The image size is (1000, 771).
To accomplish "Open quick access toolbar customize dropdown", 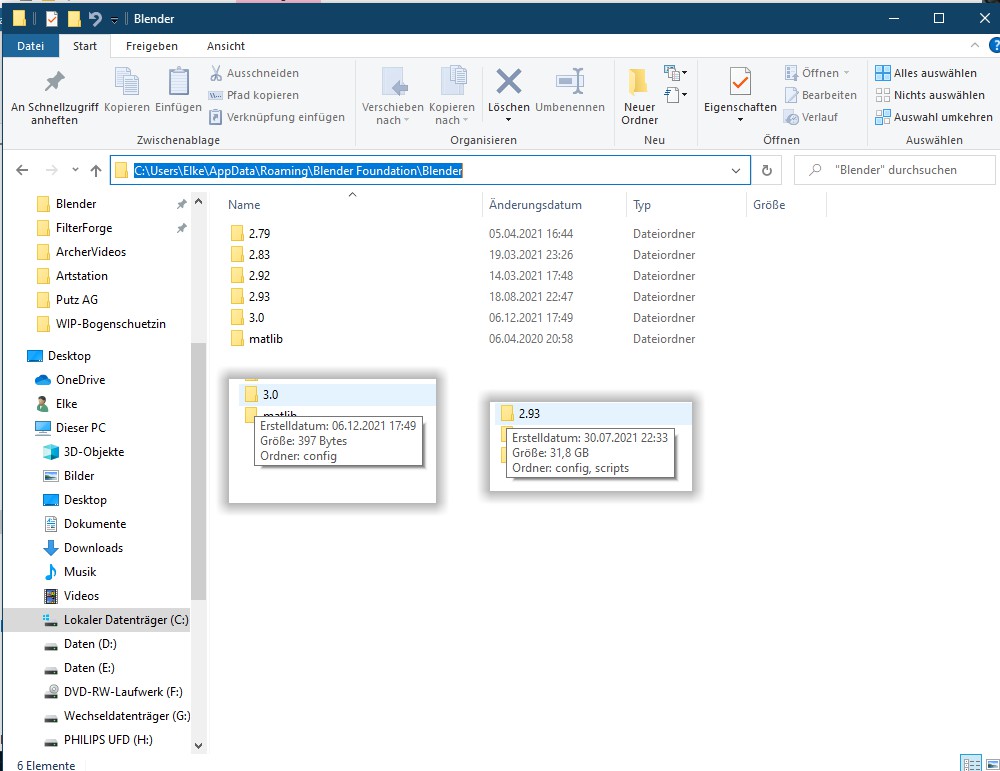I will coord(114,20).
